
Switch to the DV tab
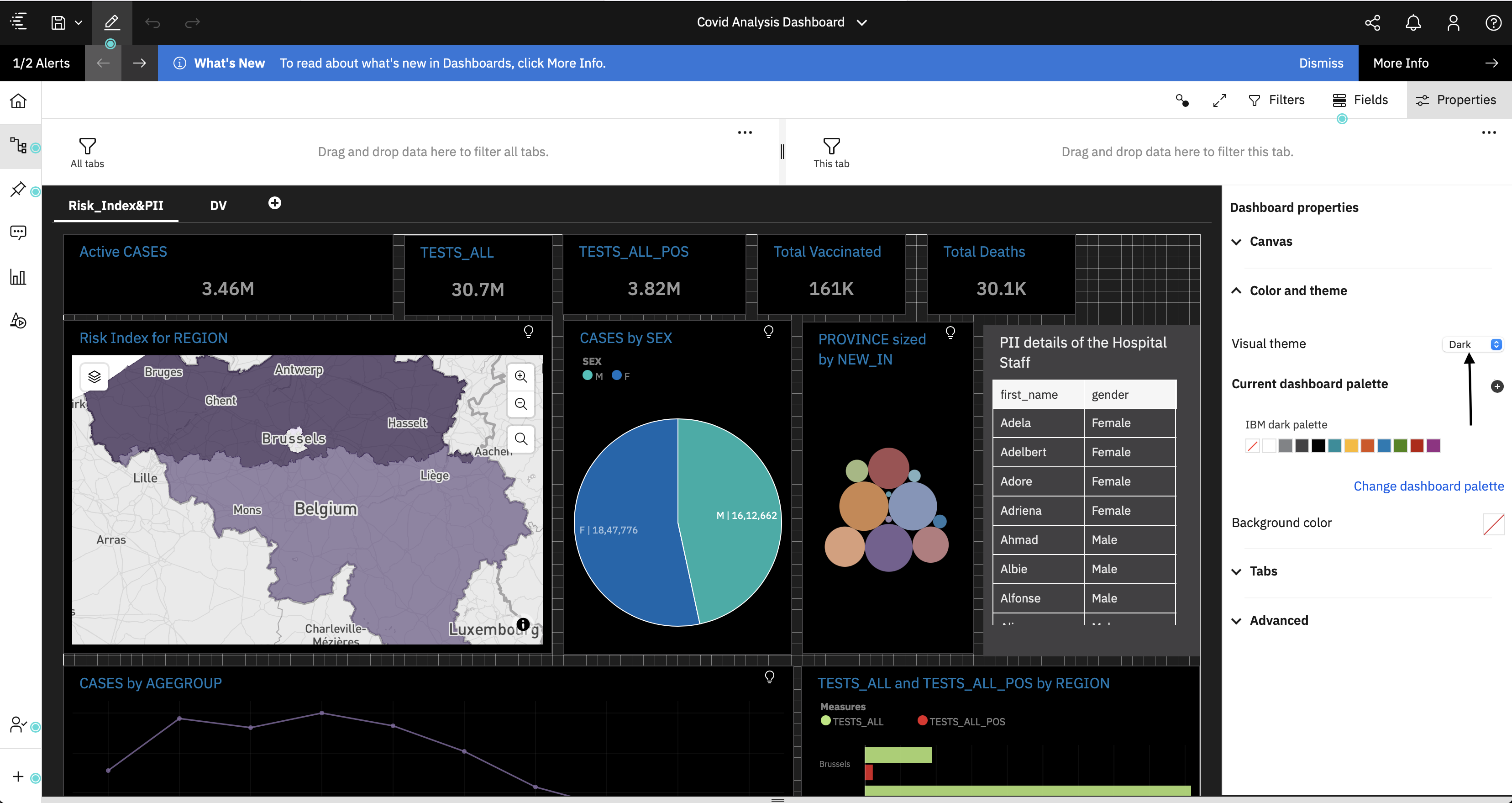click(218, 206)
